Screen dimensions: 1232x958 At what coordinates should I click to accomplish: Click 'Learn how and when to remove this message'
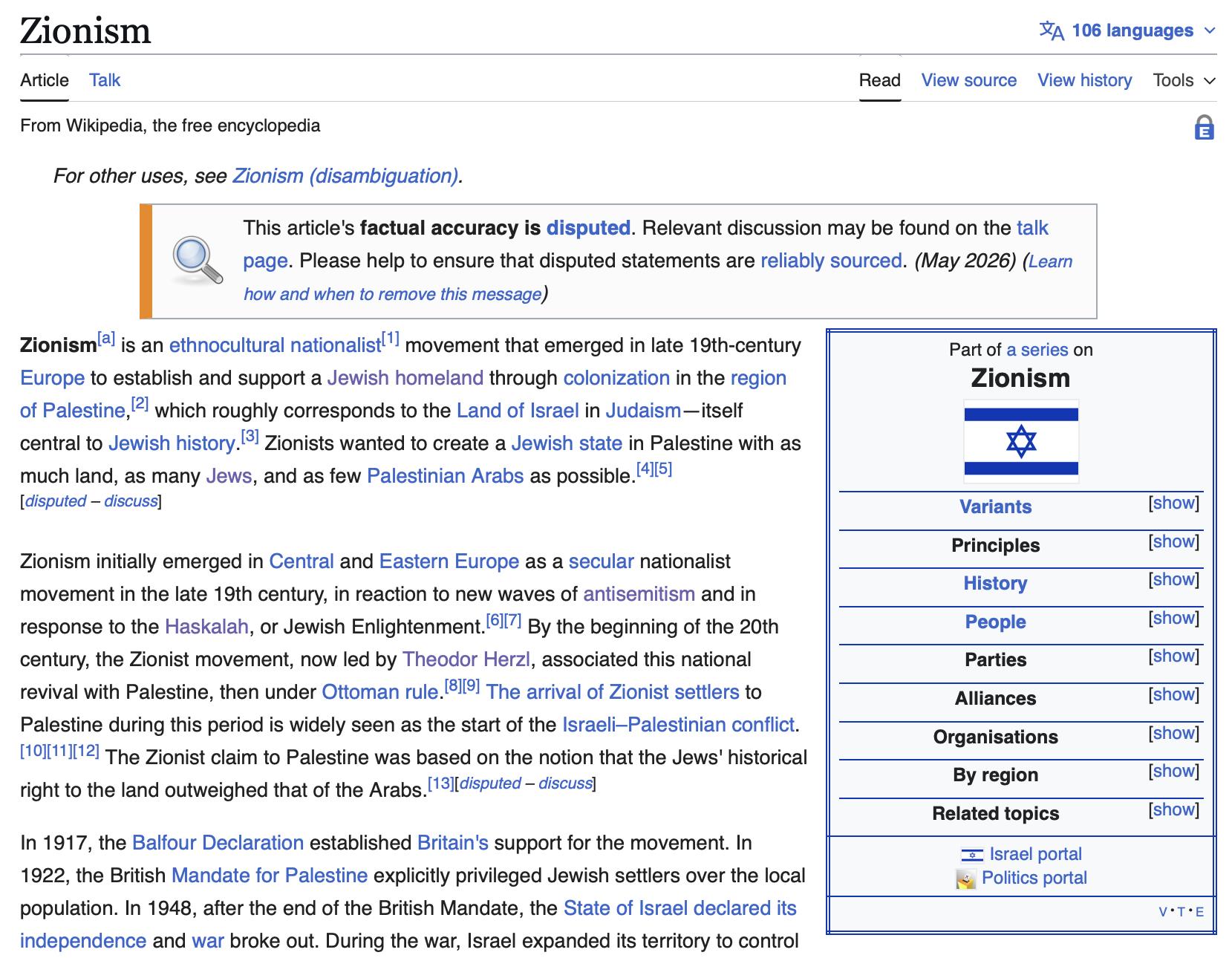(x=658, y=278)
